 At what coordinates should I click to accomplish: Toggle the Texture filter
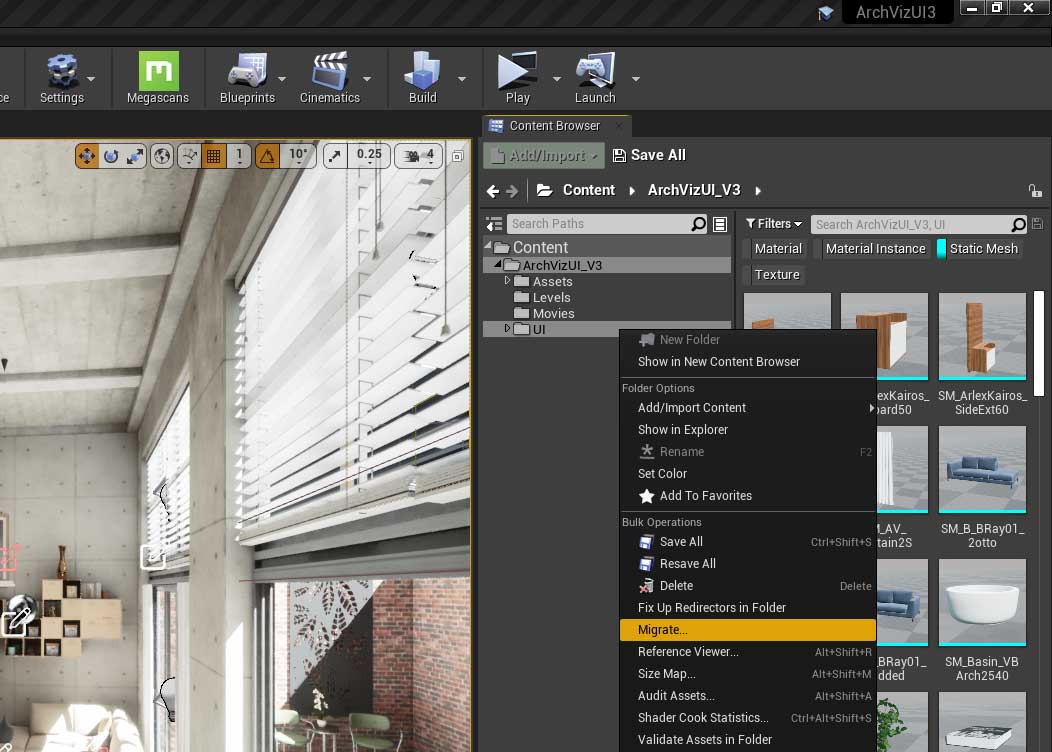(776, 275)
